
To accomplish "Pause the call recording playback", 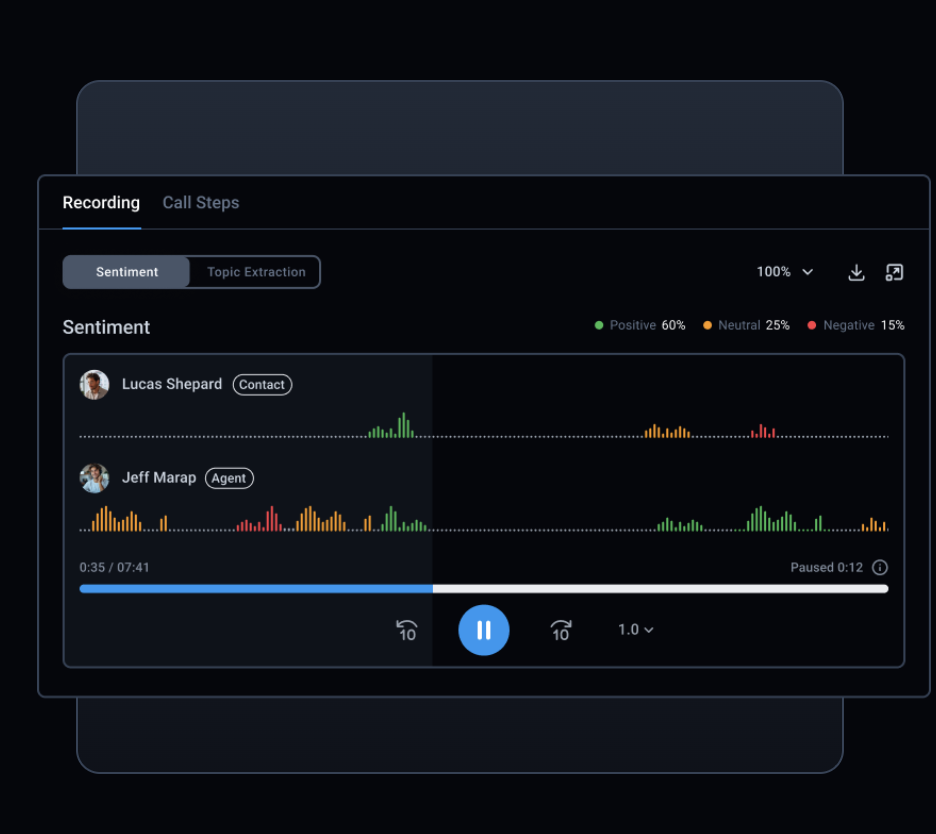I will [484, 630].
